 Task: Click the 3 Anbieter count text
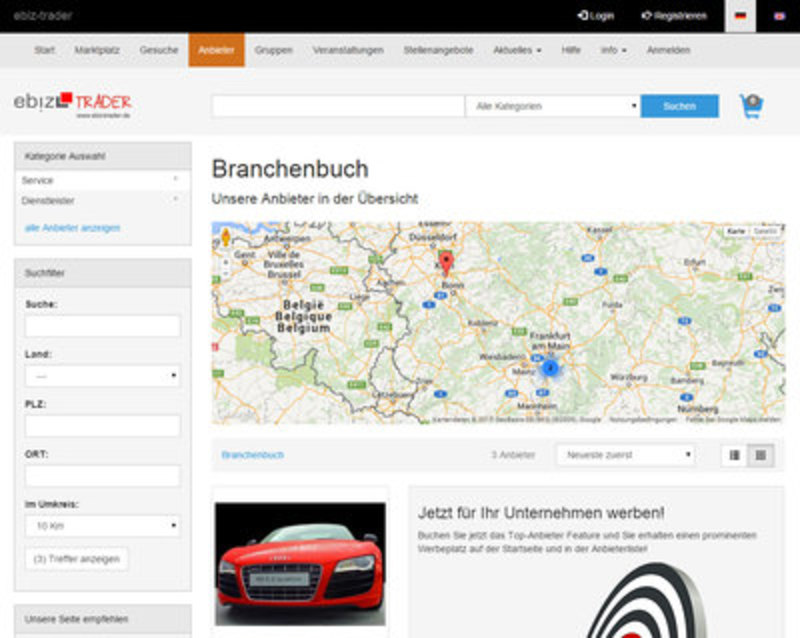[x=513, y=455]
